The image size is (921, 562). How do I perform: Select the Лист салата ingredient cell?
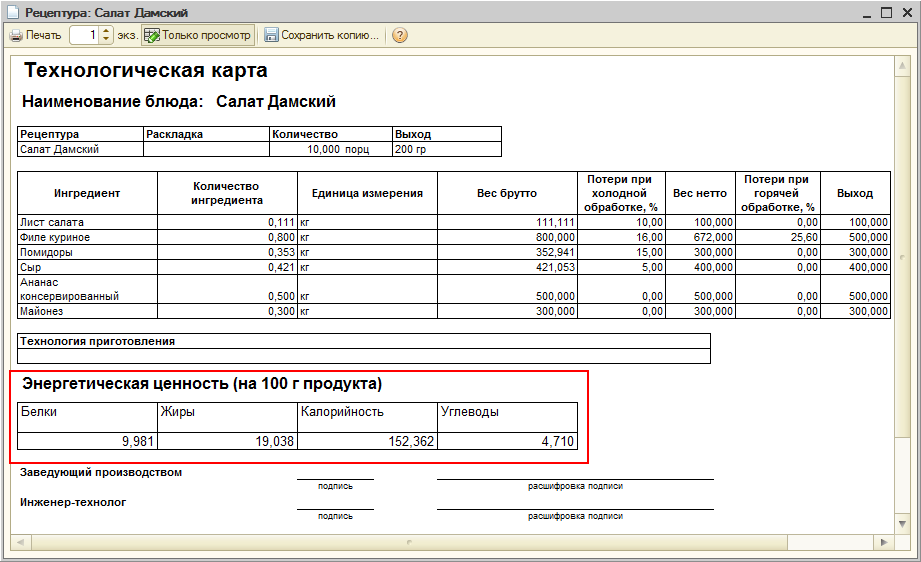click(87, 222)
